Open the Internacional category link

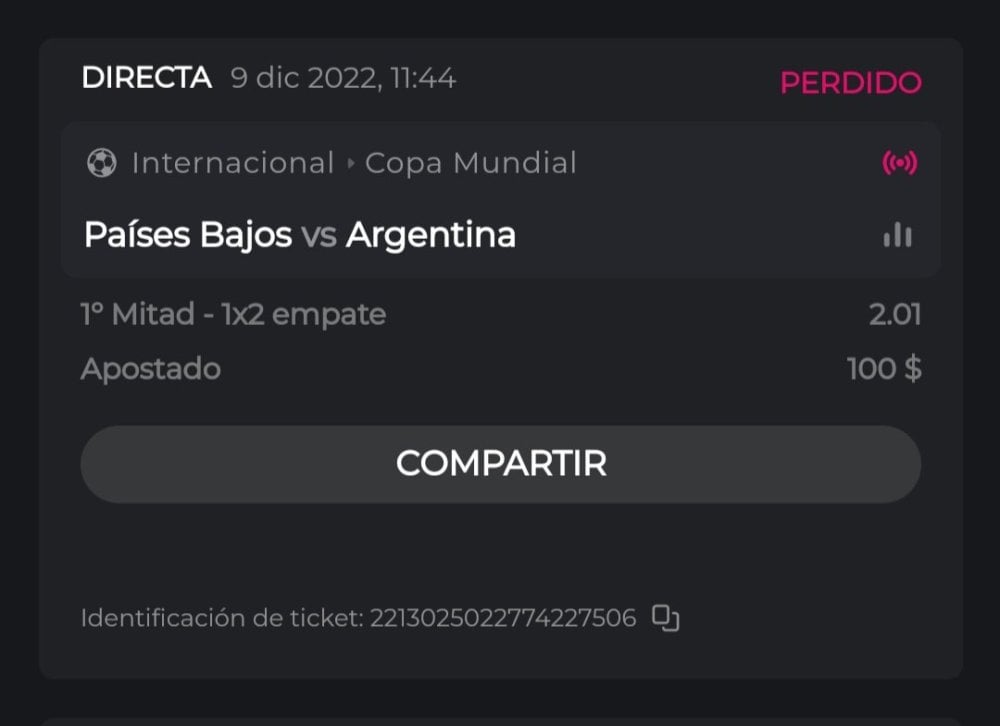point(233,163)
